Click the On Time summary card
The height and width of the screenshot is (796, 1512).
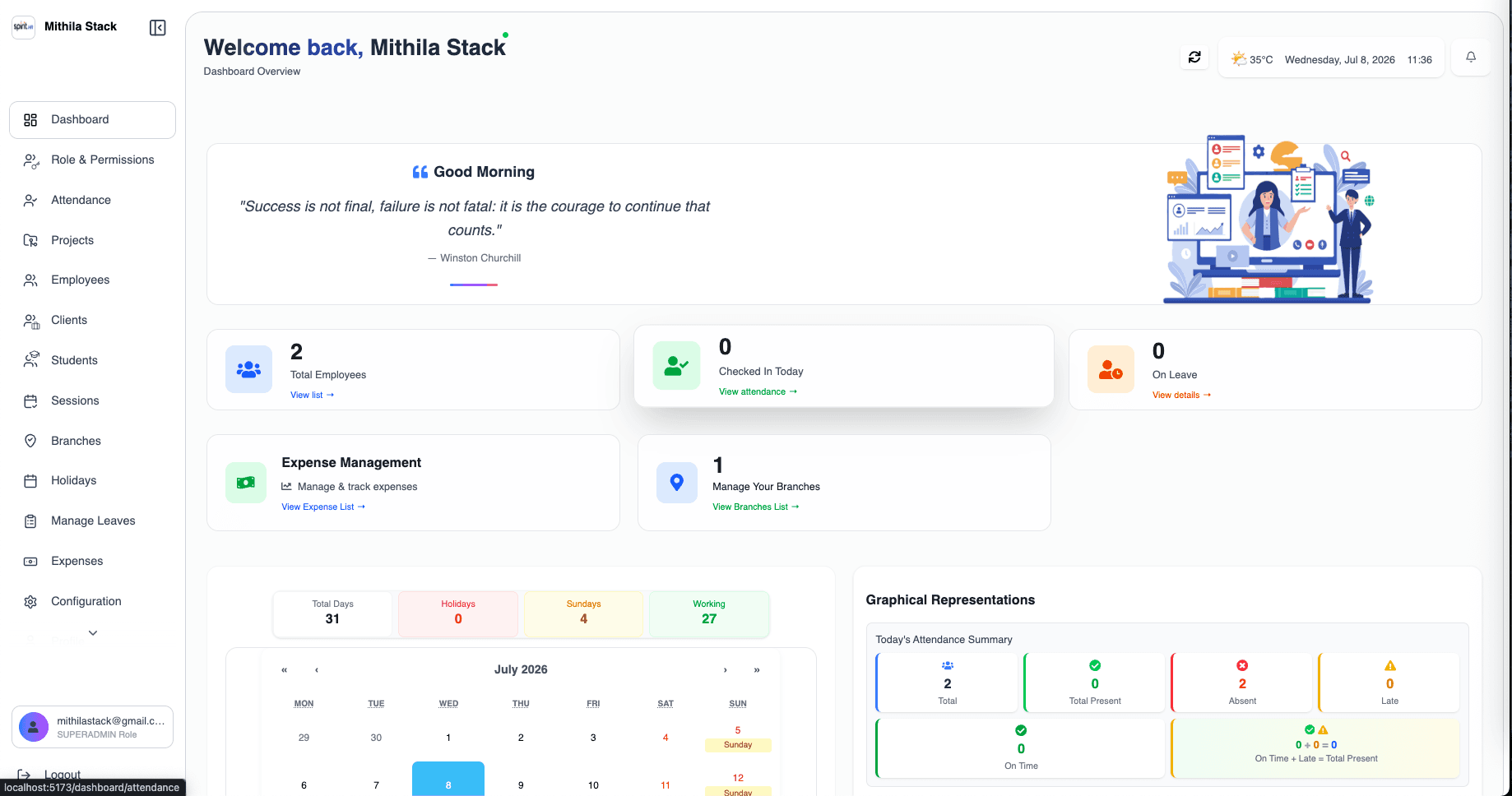(1020, 748)
